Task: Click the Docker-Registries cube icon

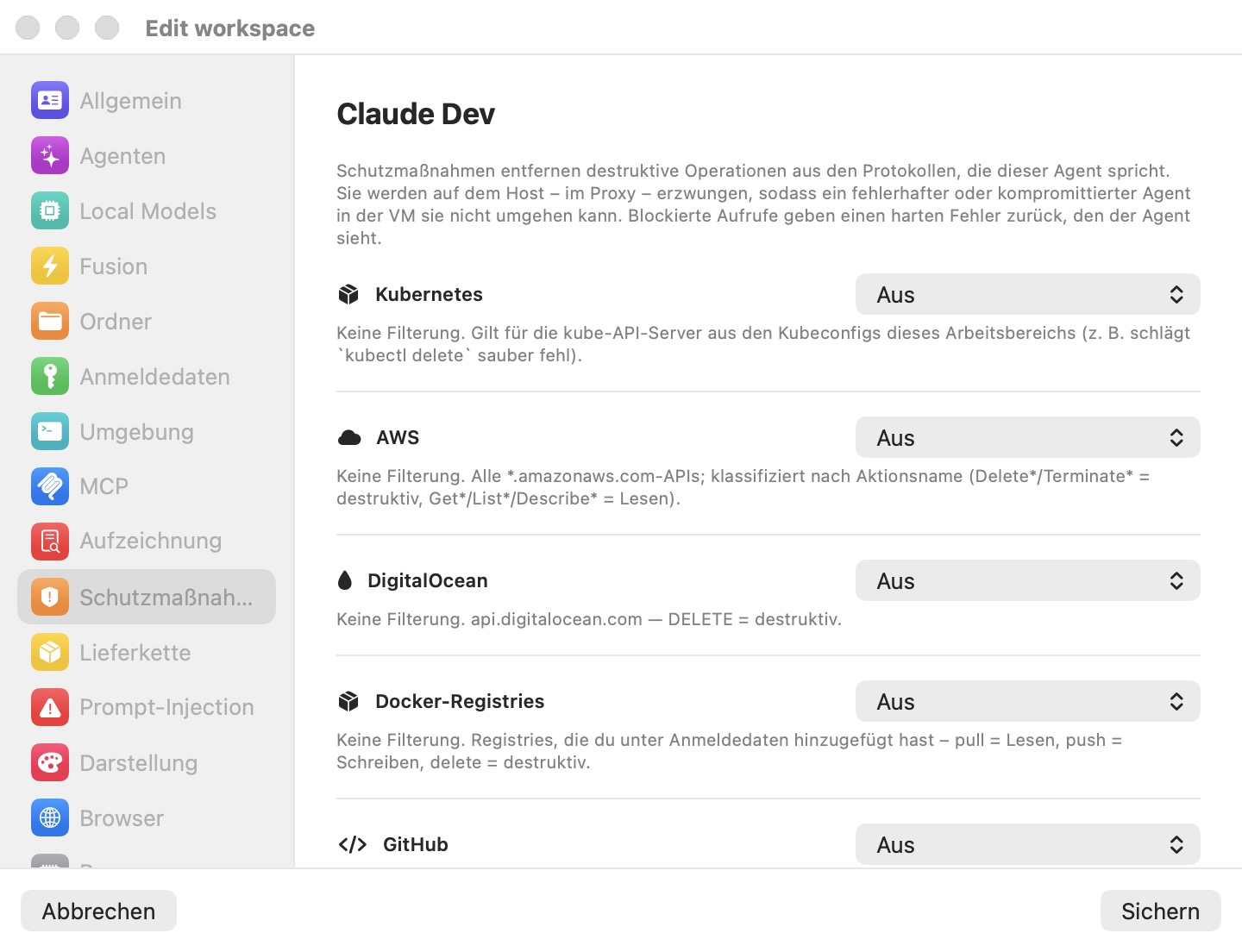Action: point(348,702)
